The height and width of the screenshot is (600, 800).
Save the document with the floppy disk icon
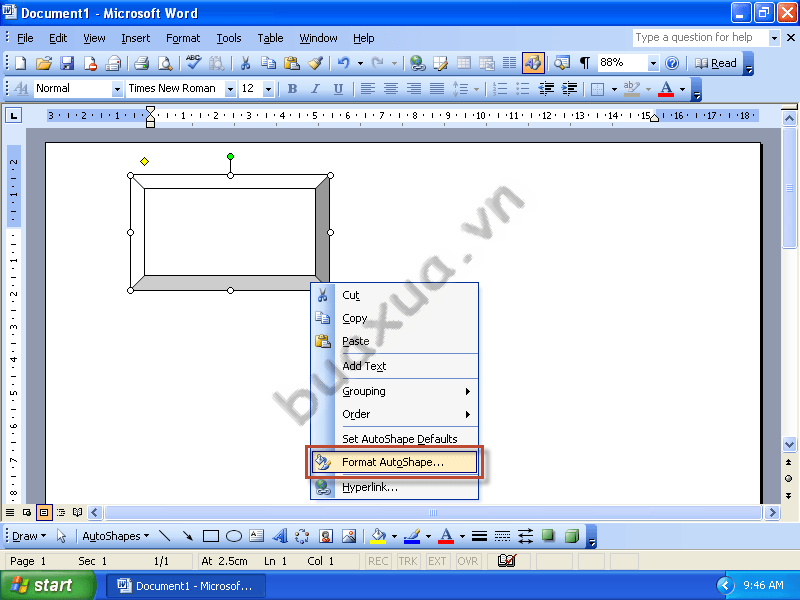(x=67, y=63)
